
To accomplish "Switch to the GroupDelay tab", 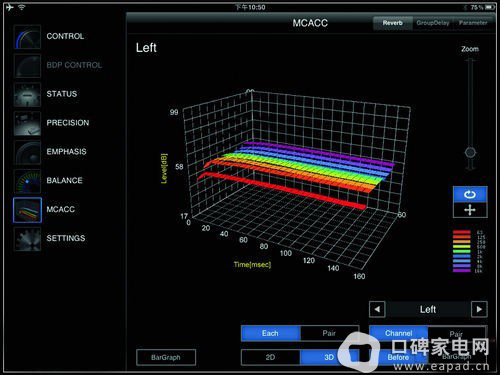I will pos(433,23).
